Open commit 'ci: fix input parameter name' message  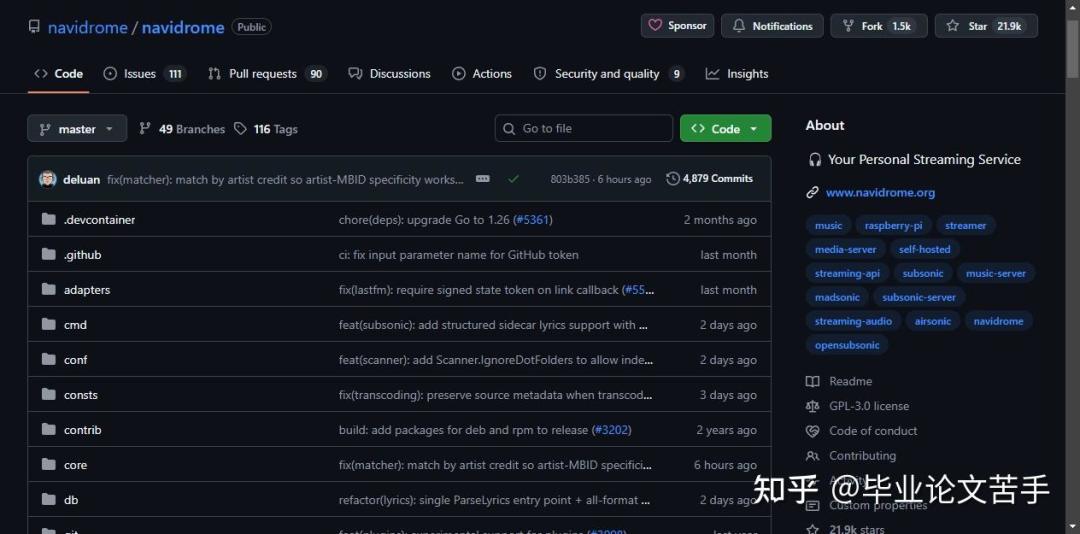(459, 255)
